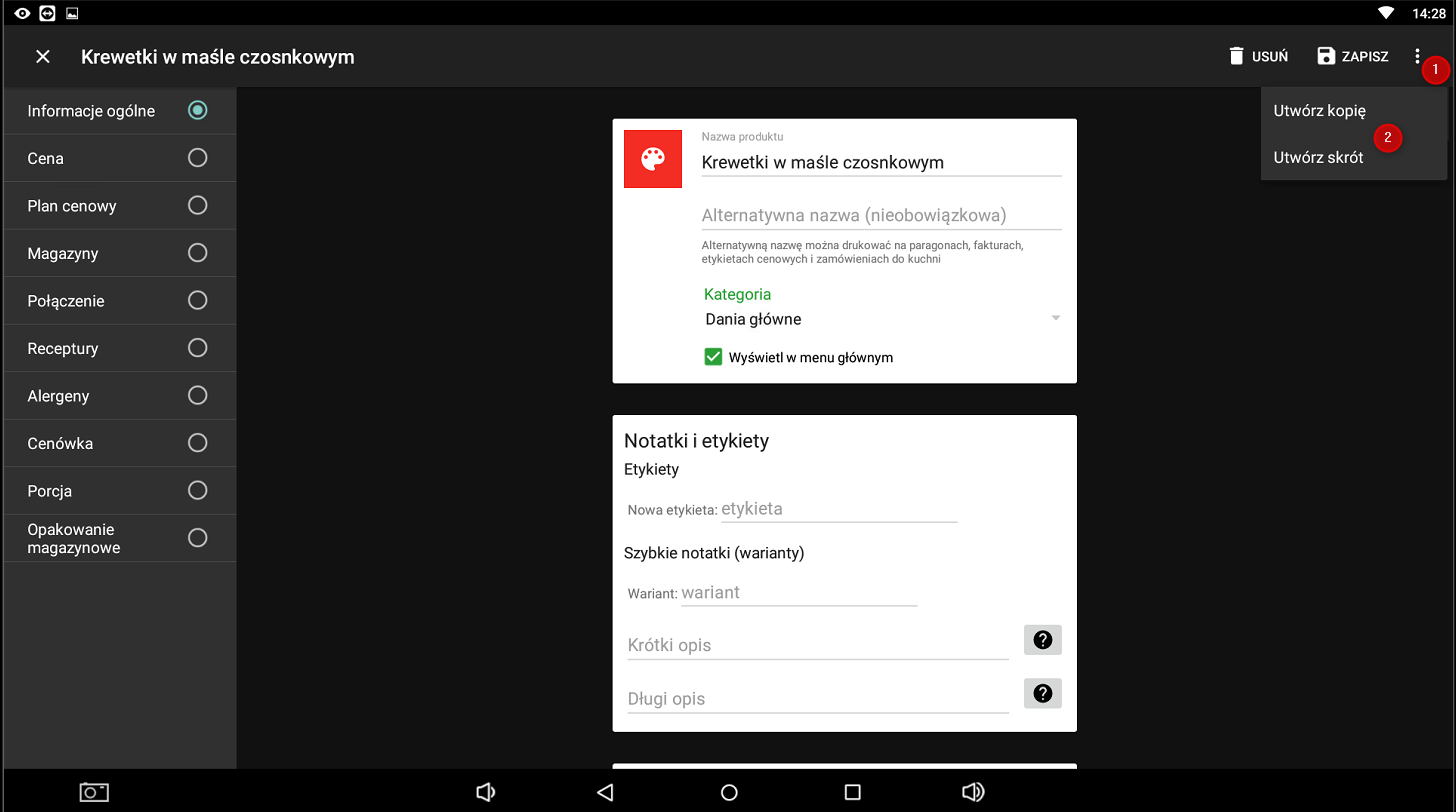Click the trash USUŃ delete icon

pos(1237,56)
